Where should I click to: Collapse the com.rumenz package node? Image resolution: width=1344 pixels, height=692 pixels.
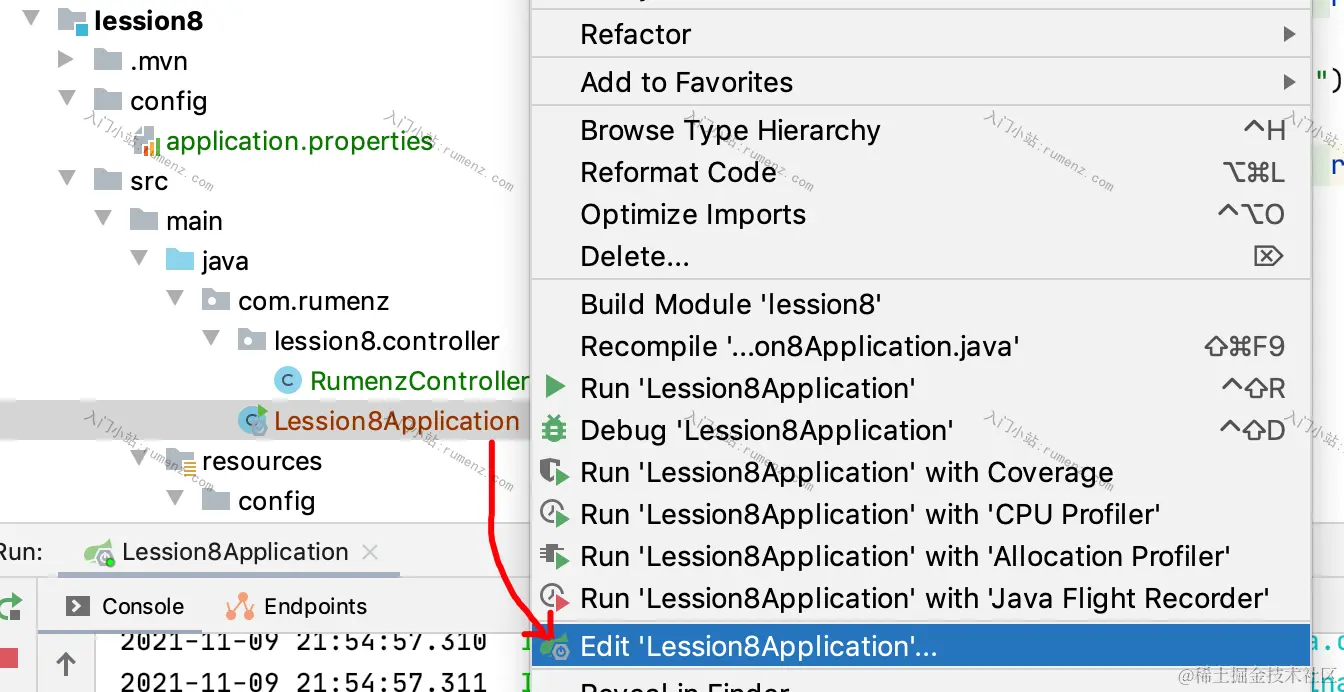pos(175,300)
